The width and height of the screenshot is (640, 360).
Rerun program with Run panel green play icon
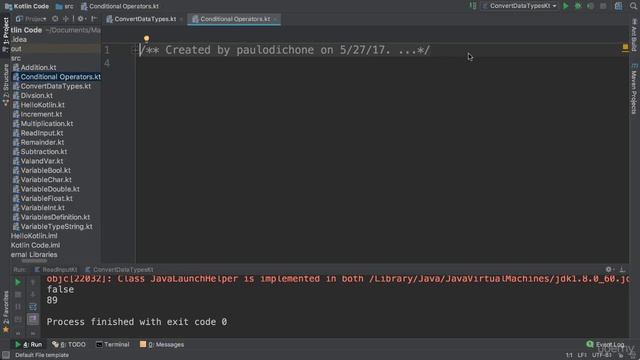point(18,282)
